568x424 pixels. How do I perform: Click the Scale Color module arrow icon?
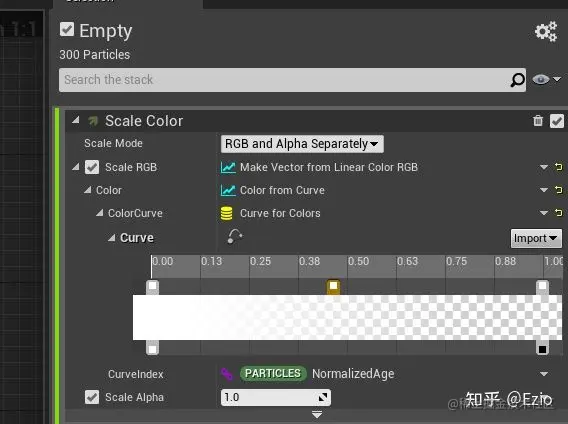(x=93, y=121)
